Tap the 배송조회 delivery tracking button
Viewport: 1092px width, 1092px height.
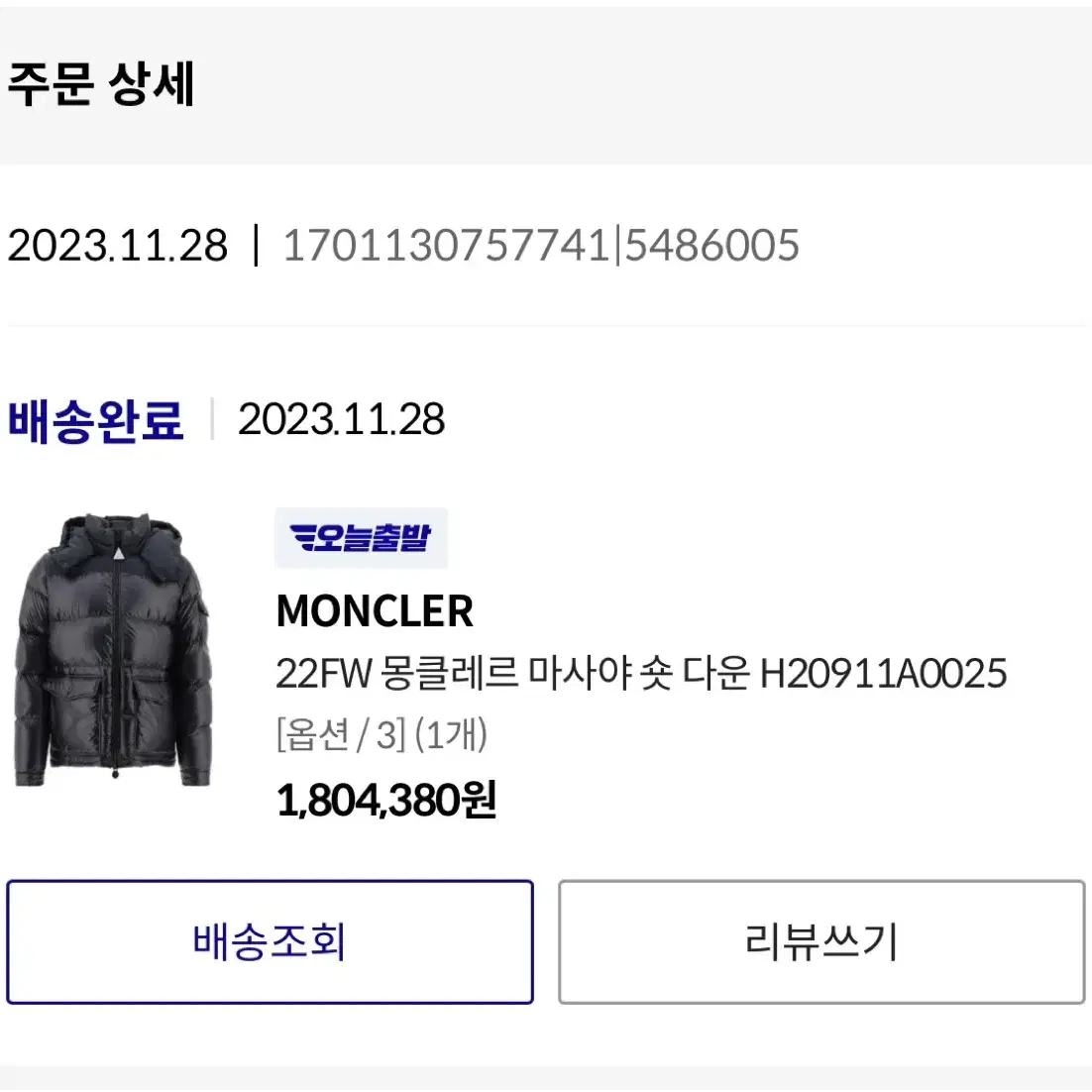point(271,941)
